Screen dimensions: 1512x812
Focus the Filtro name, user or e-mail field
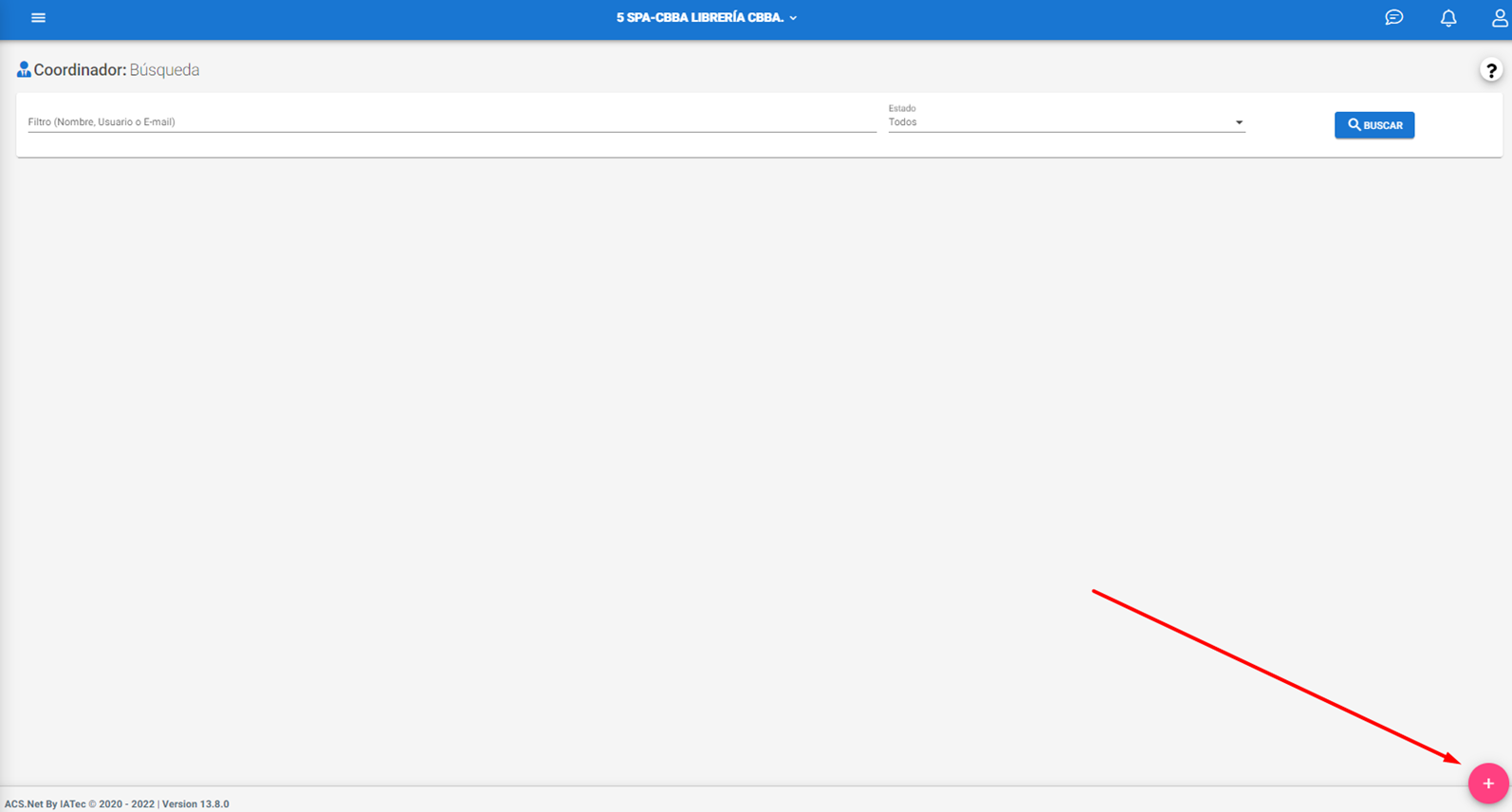(x=452, y=121)
